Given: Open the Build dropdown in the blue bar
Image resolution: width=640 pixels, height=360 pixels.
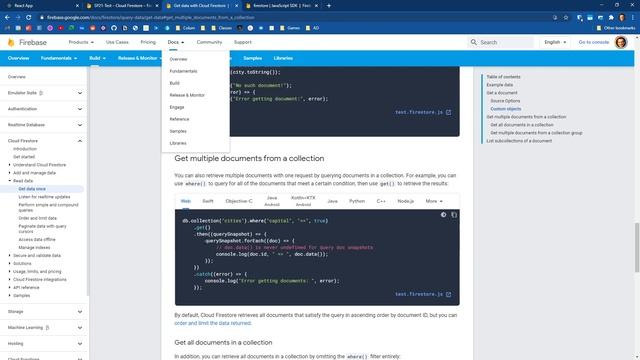Looking at the screenshot, I should 98,58.
